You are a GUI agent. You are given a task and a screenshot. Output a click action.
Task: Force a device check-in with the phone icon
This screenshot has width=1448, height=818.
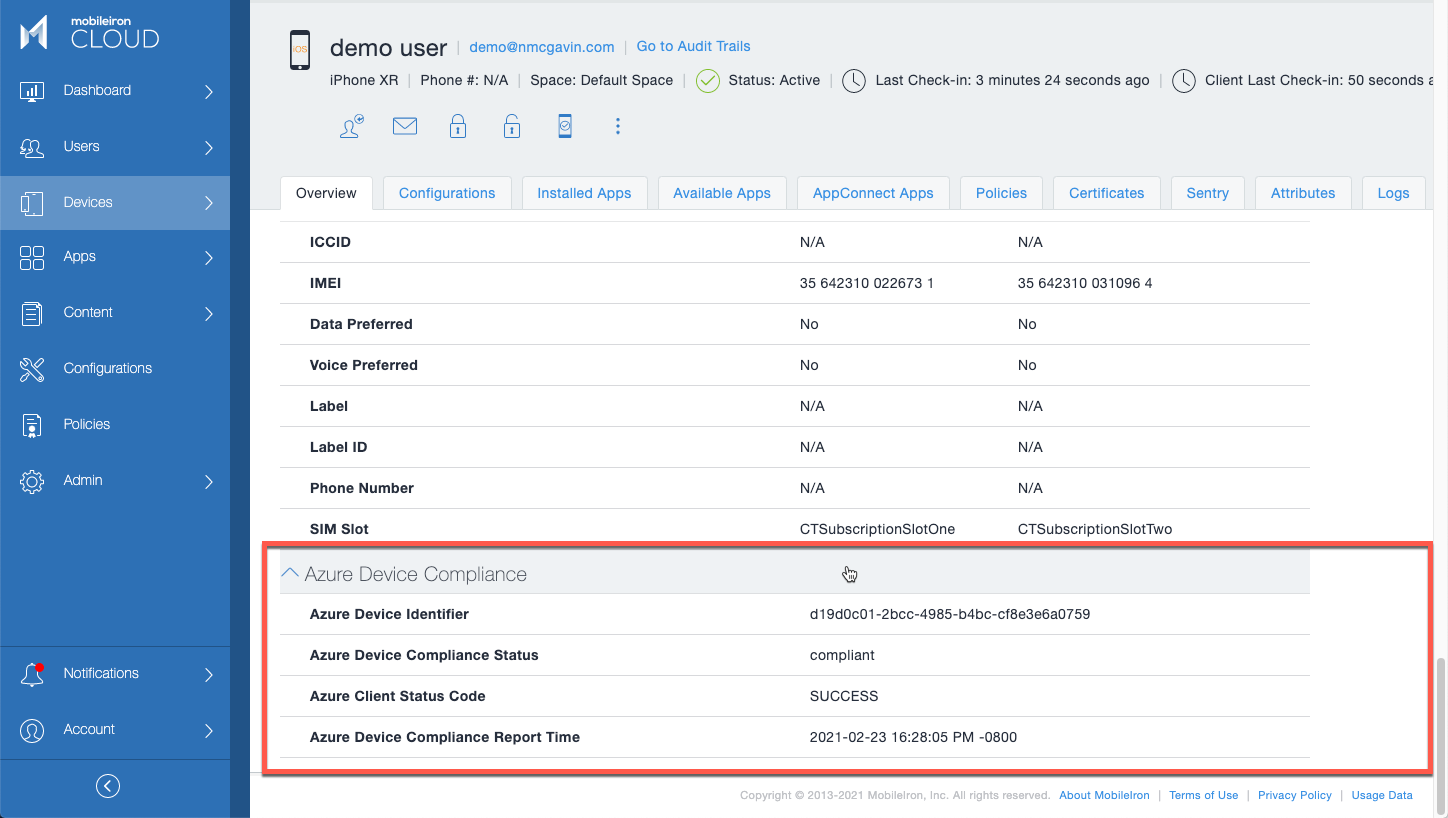click(565, 126)
